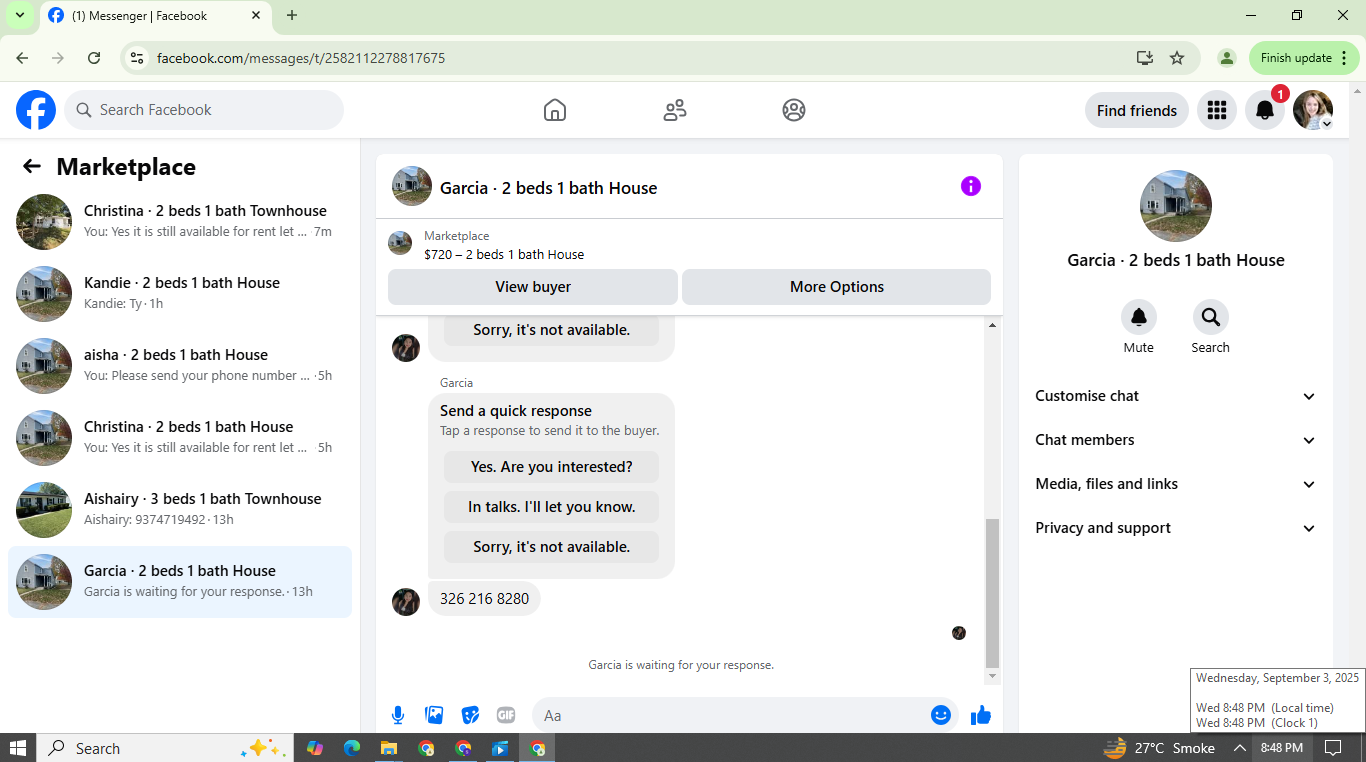This screenshot has width=1366, height=762.
Task: Open Aishairy's 3 beds 1 bath Townhouse chat
Action: pos(180,510)
